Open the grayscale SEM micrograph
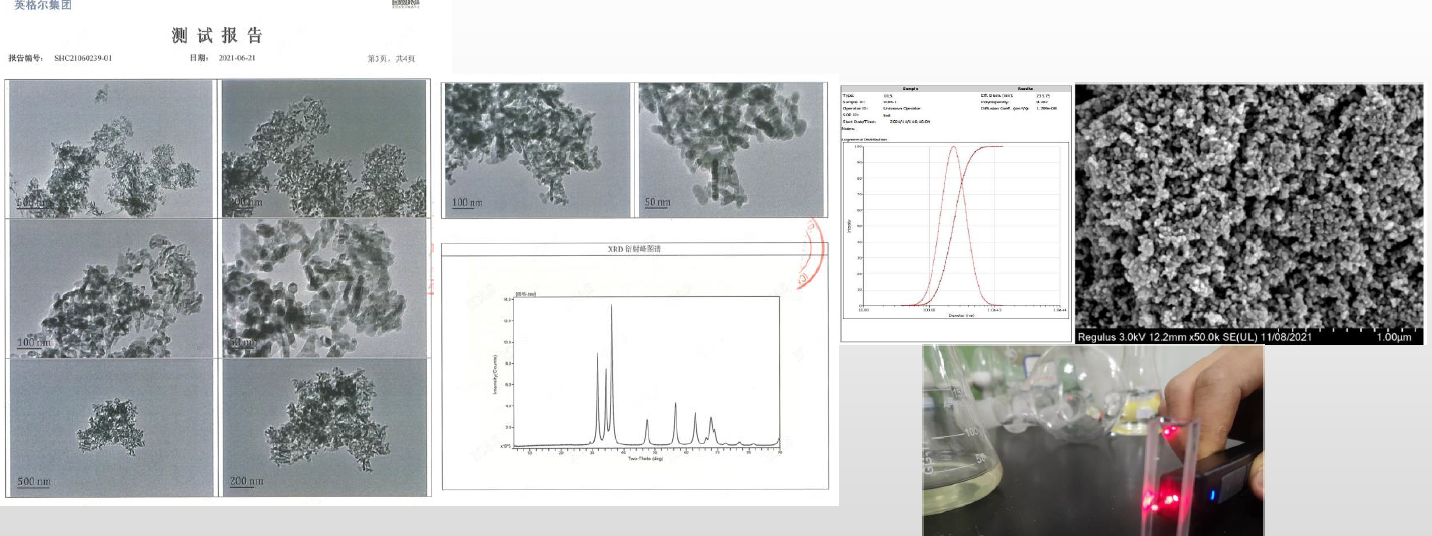Image resolution: width=1432 pixels, height=536 pixels. tap(1249, 214)
